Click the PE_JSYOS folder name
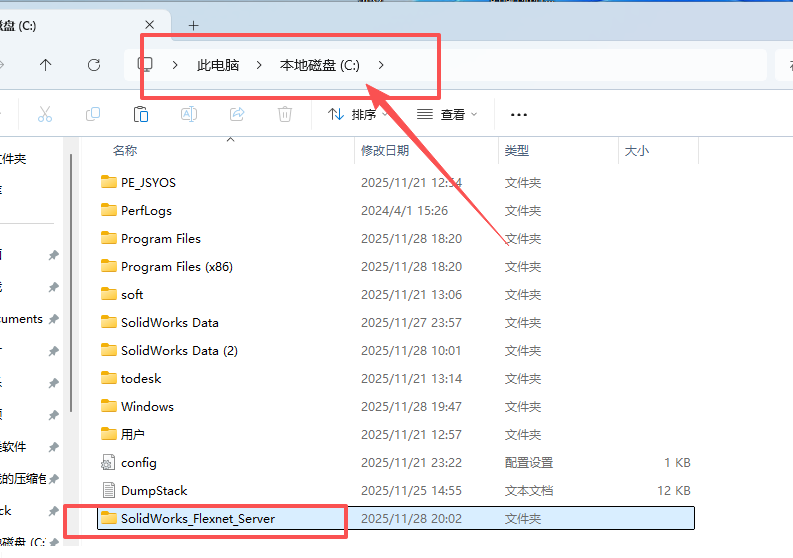Screen dimensions: 793x558 pos(148,183)
